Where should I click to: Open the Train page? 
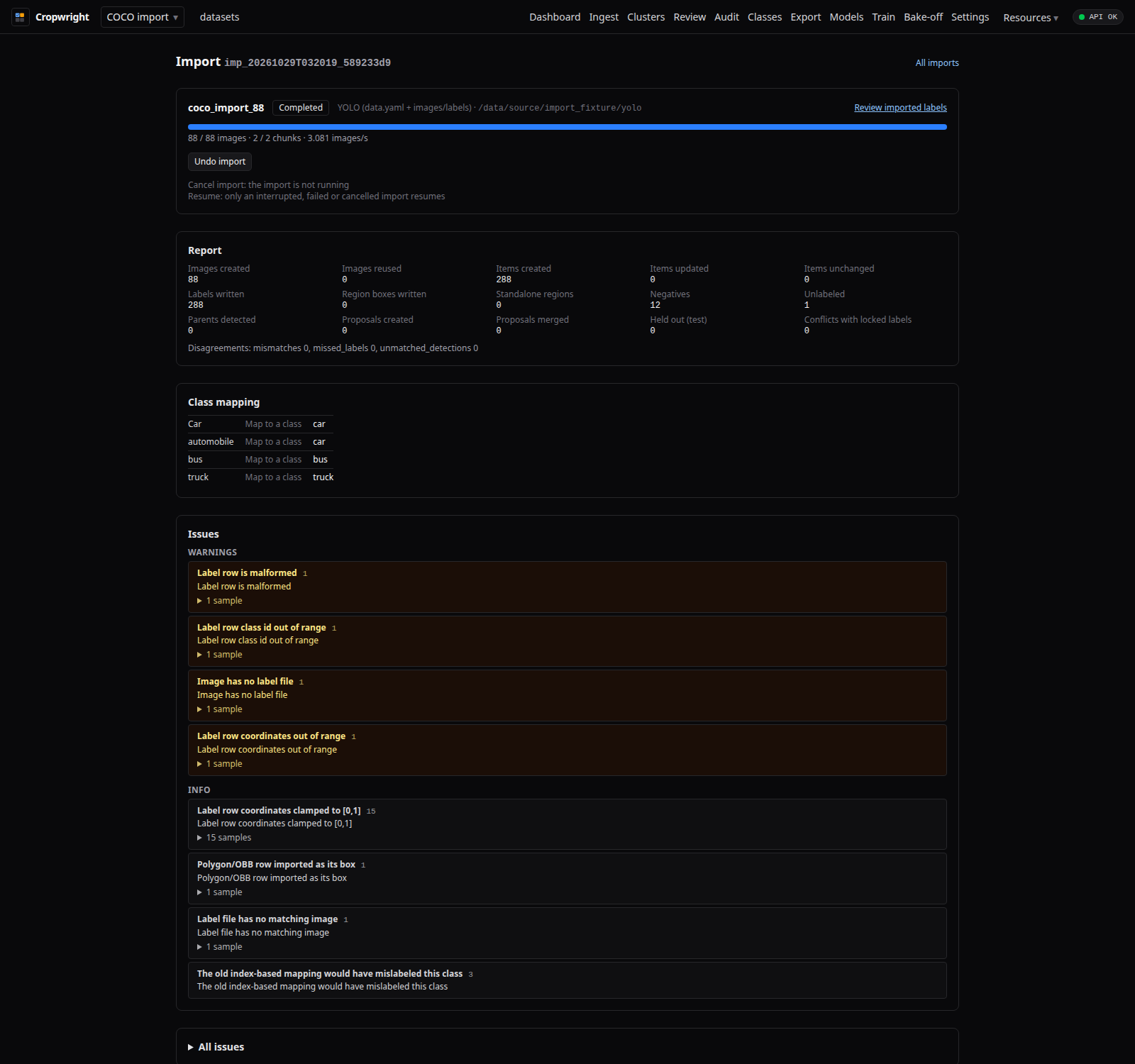[883, 17]
